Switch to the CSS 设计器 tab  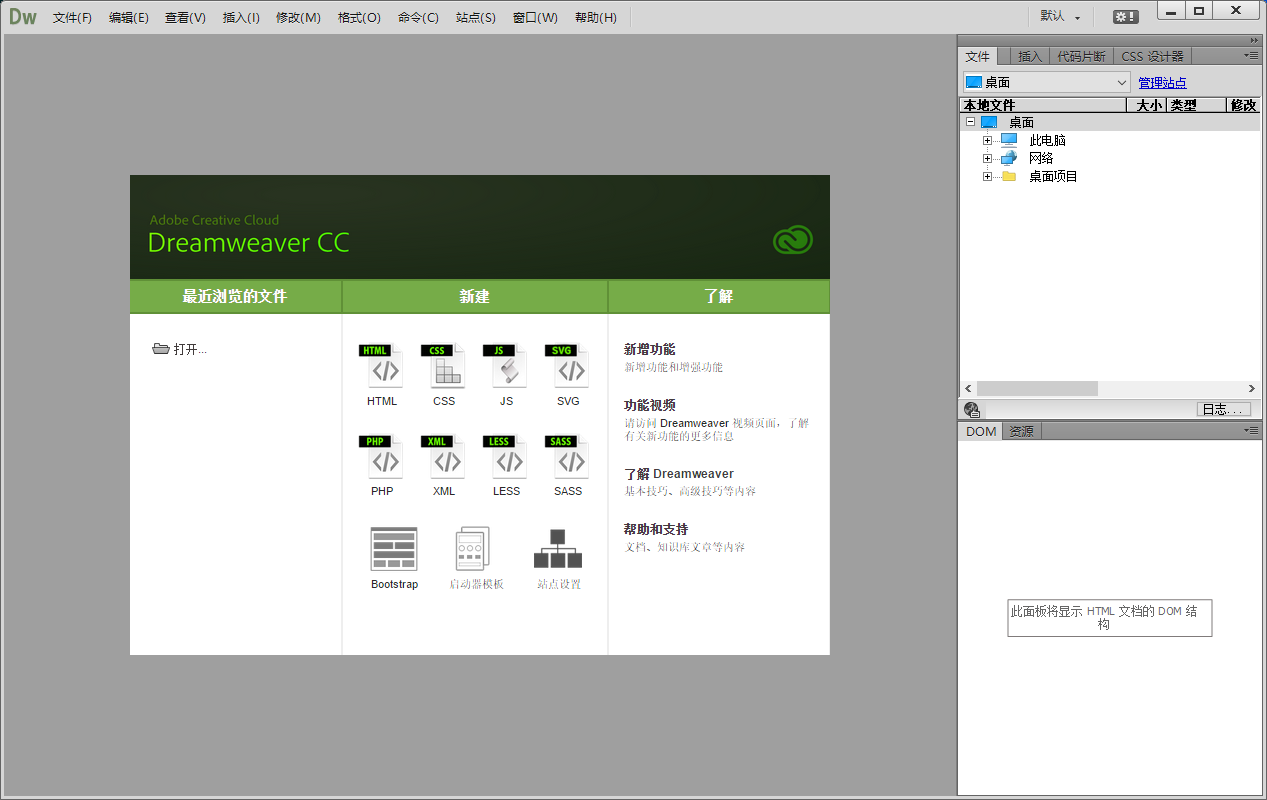[x=1152, y=56]
